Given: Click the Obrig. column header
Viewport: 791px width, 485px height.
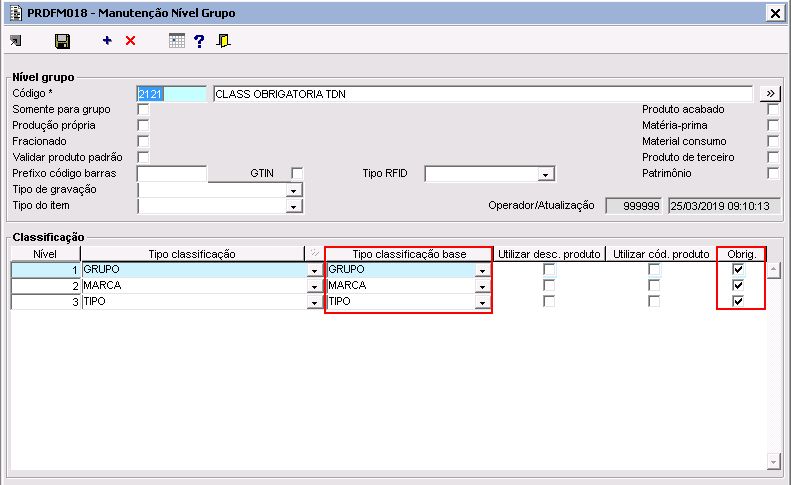Looking at the screenshot, I should pos(742,254).
